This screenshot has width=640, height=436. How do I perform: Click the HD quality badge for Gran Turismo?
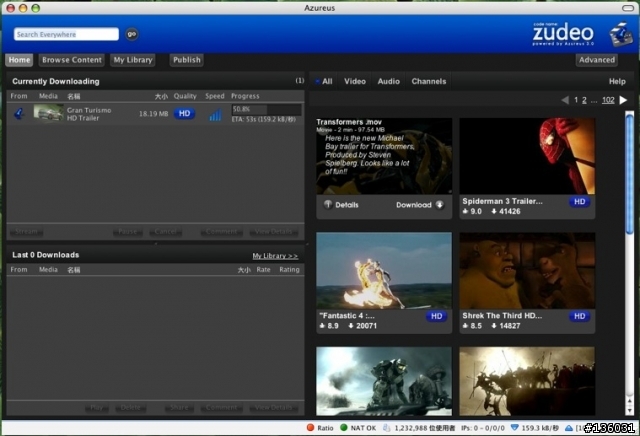tap(184, 113)
